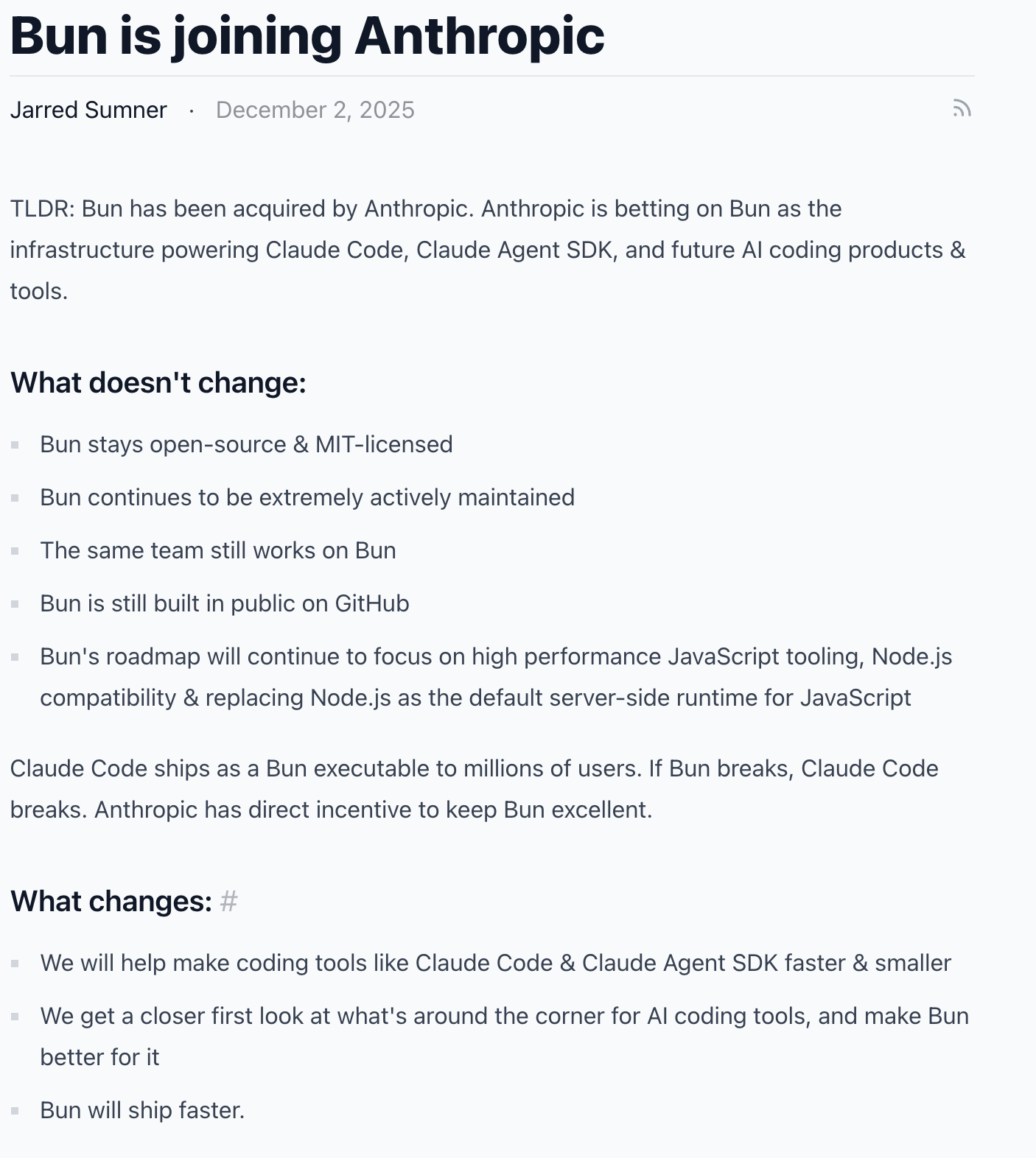The width and height of the screenshot is (1036, 1158).
Task: Select the faster & smaller coding tools bullet
Action: click(x=496, y=963)
